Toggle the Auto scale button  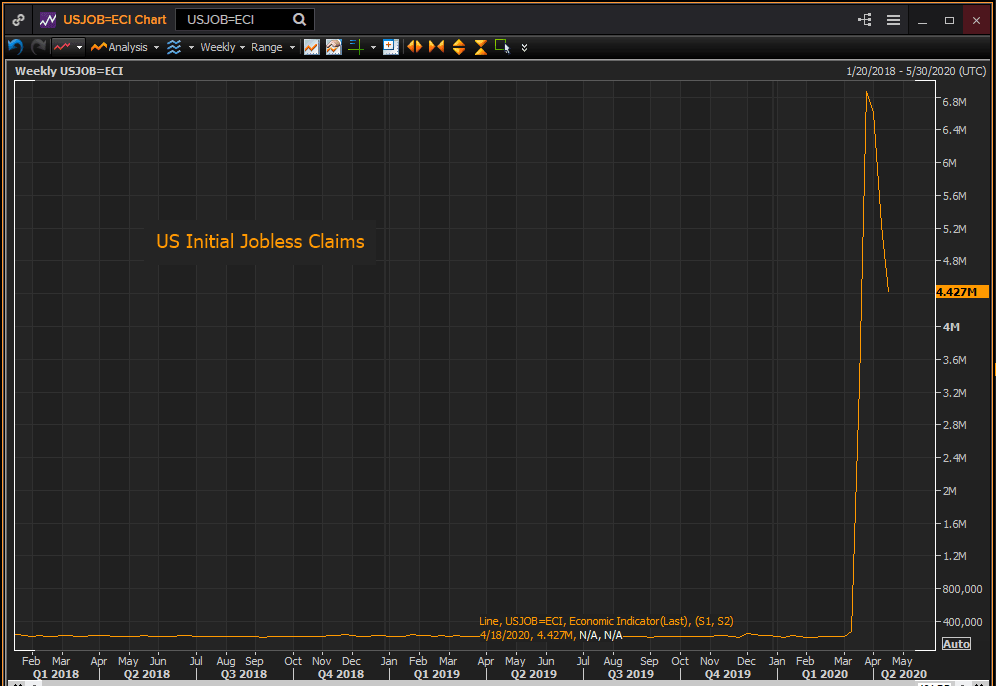click(956, 643)
